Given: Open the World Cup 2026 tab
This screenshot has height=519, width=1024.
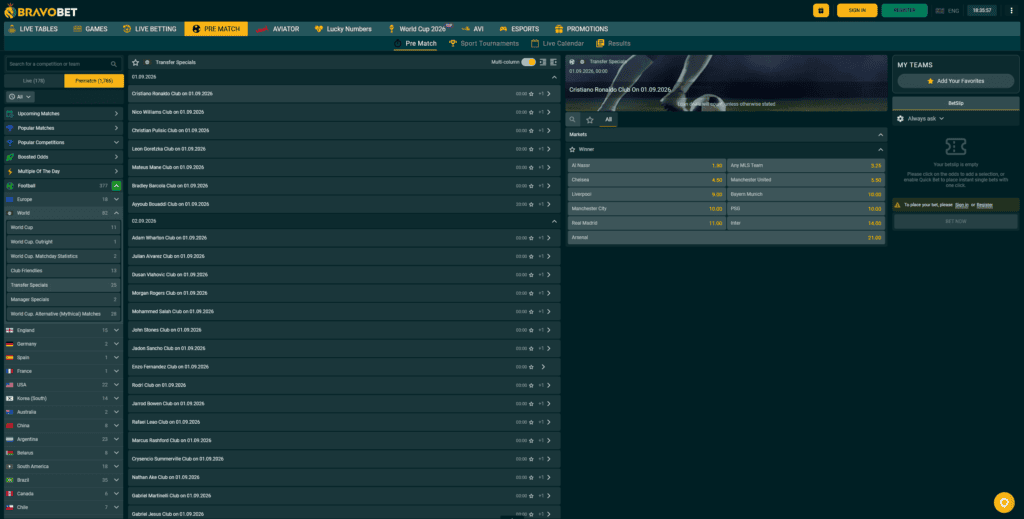Looking at the screenshot, I should [419, 29].
